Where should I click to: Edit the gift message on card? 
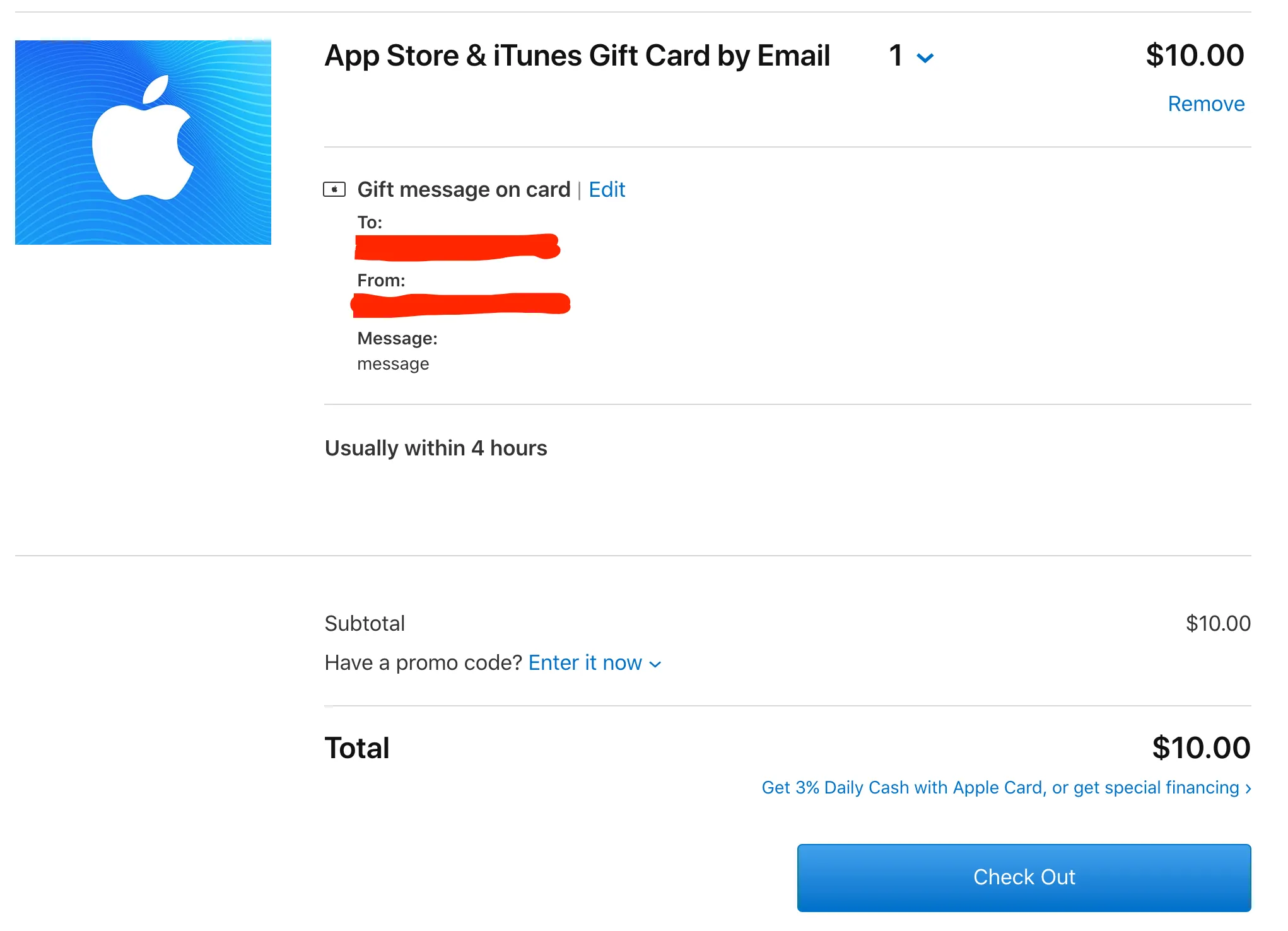pyautogui.click(x=606, y=189)
